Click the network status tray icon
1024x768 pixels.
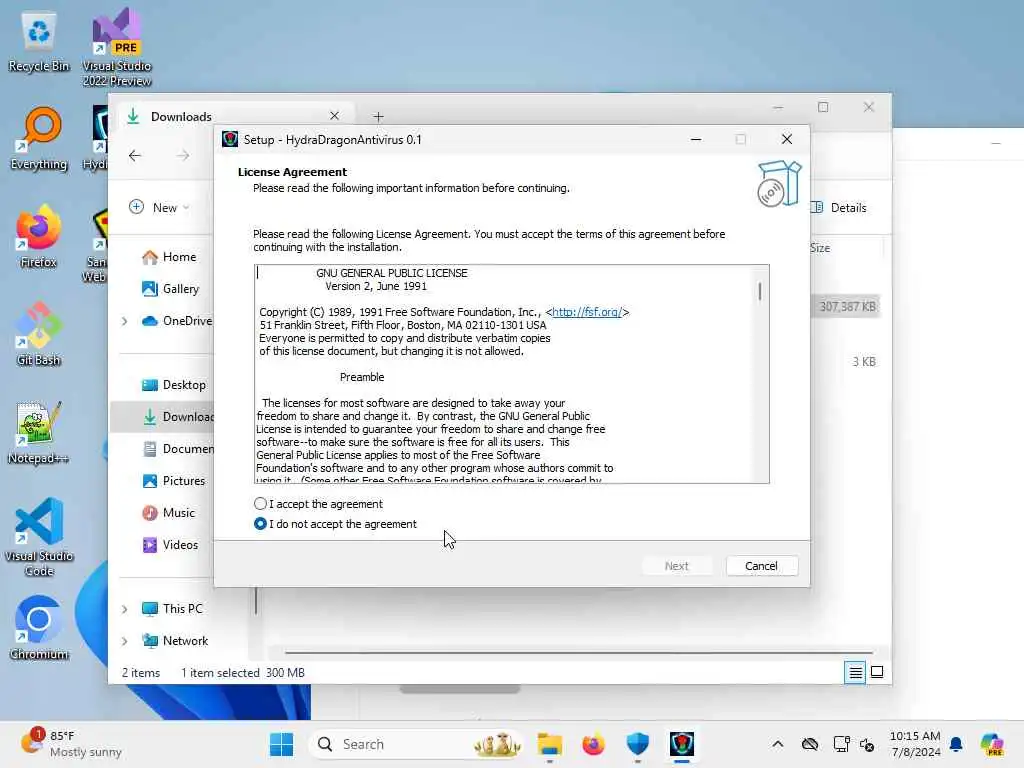[x=841, y=744]
